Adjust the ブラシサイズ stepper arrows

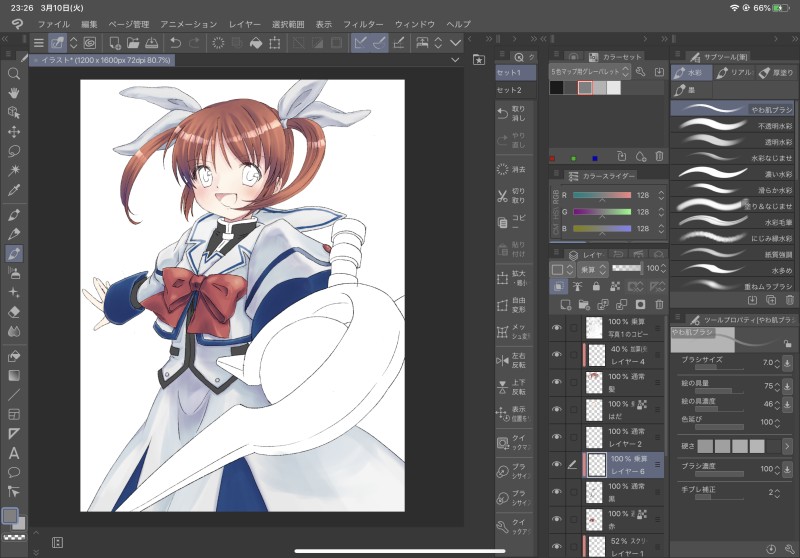point(777,363)
